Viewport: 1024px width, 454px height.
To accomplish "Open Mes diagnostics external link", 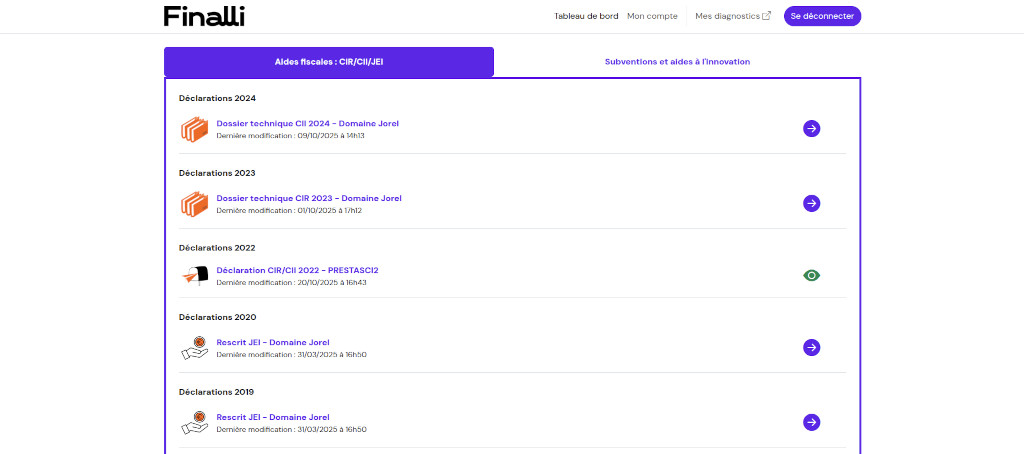I will [732, 16].
